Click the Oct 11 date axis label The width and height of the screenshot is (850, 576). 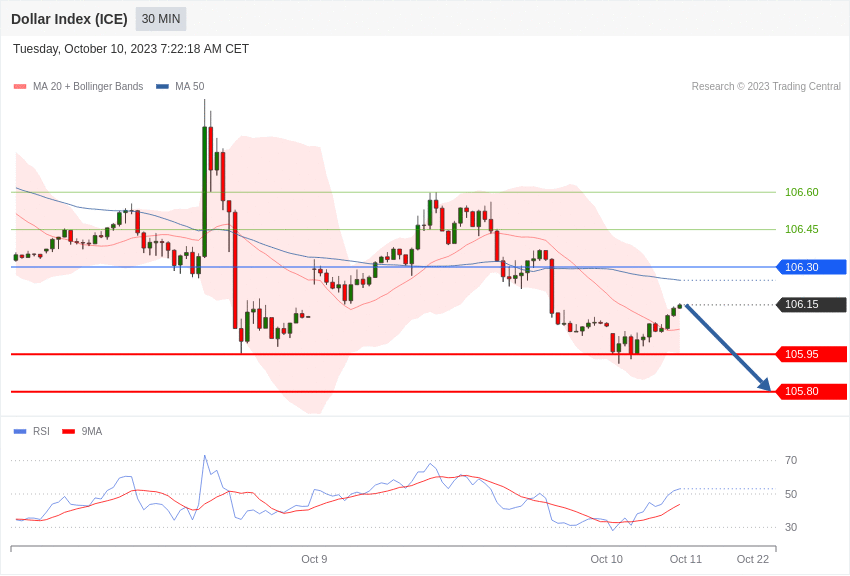686,559
